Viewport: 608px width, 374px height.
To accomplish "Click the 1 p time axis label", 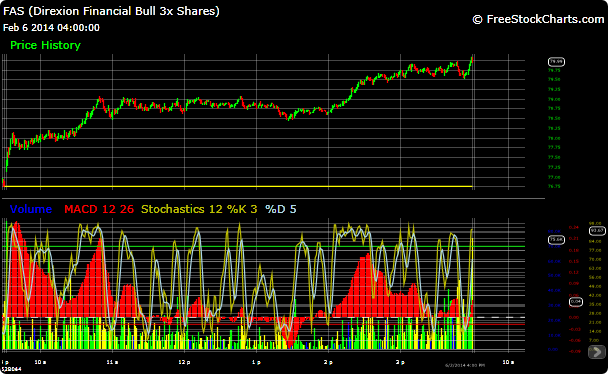I will (256, 362).
